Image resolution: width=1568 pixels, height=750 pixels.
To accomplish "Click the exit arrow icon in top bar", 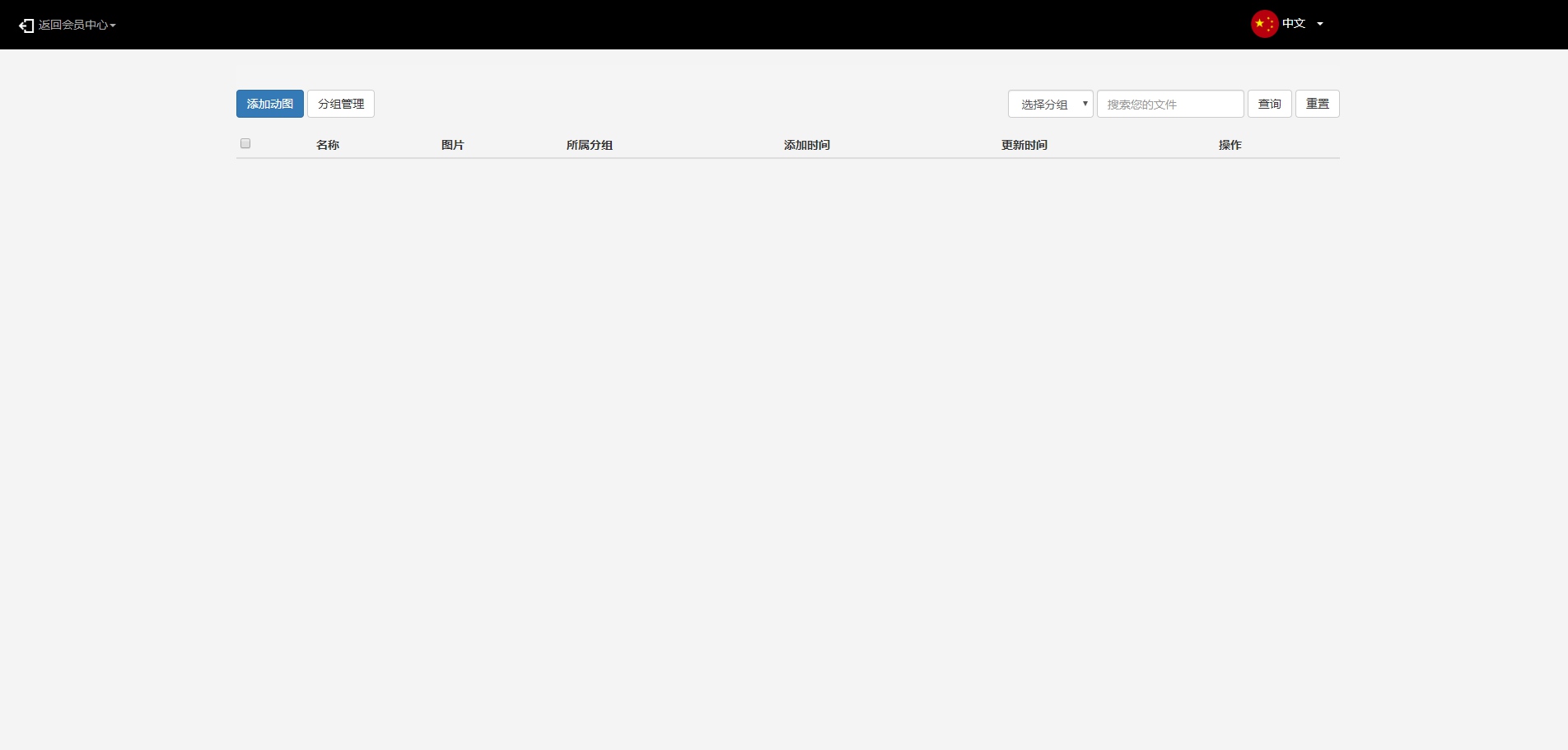I will (26, 26).
